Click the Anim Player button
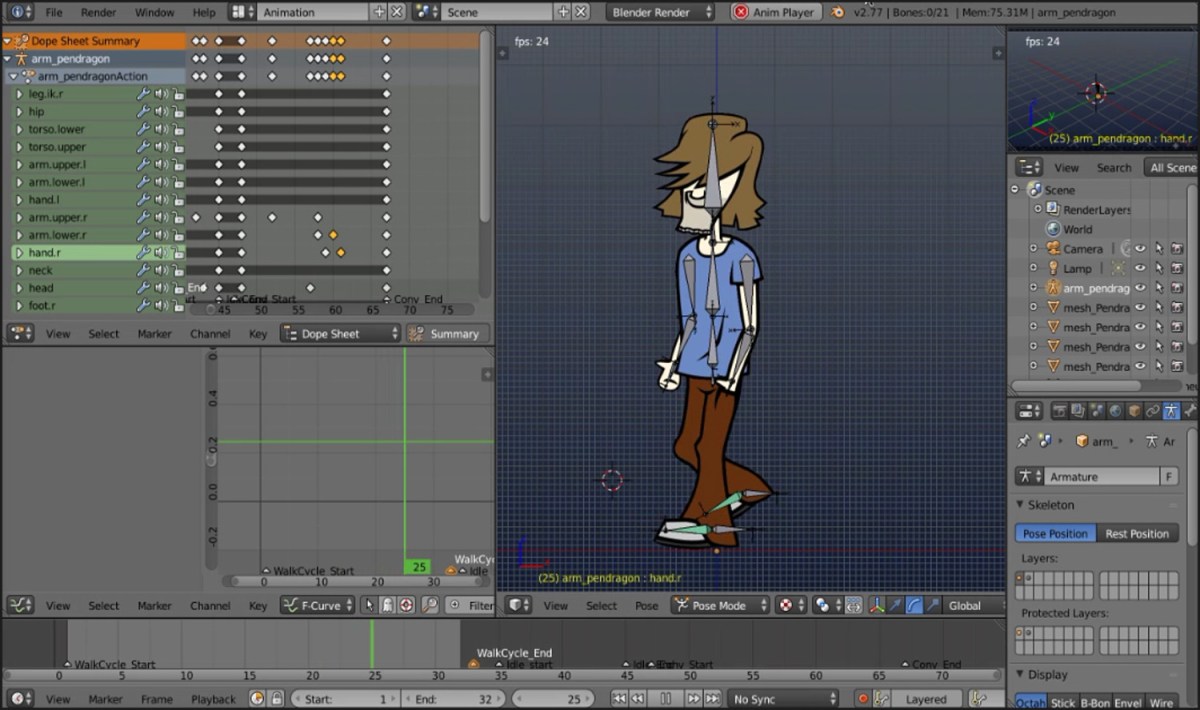1200x710 pixels. tap(775, 12)
